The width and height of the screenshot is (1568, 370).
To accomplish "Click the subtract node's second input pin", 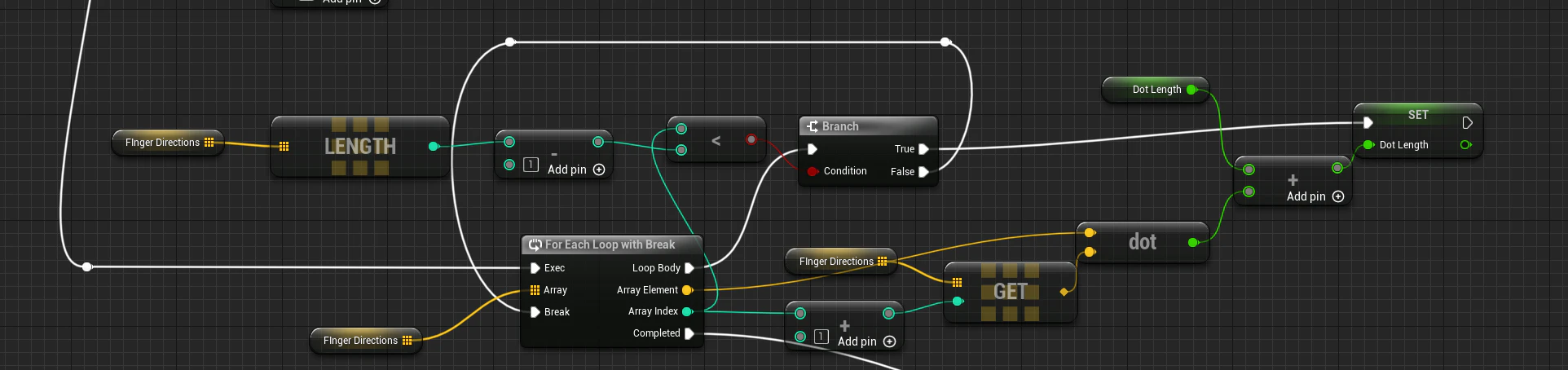I will click(x=509, y=165).
